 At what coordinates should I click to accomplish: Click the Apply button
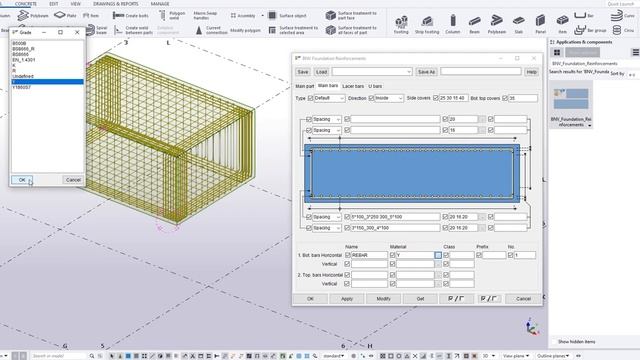click(x=347, y=299)
